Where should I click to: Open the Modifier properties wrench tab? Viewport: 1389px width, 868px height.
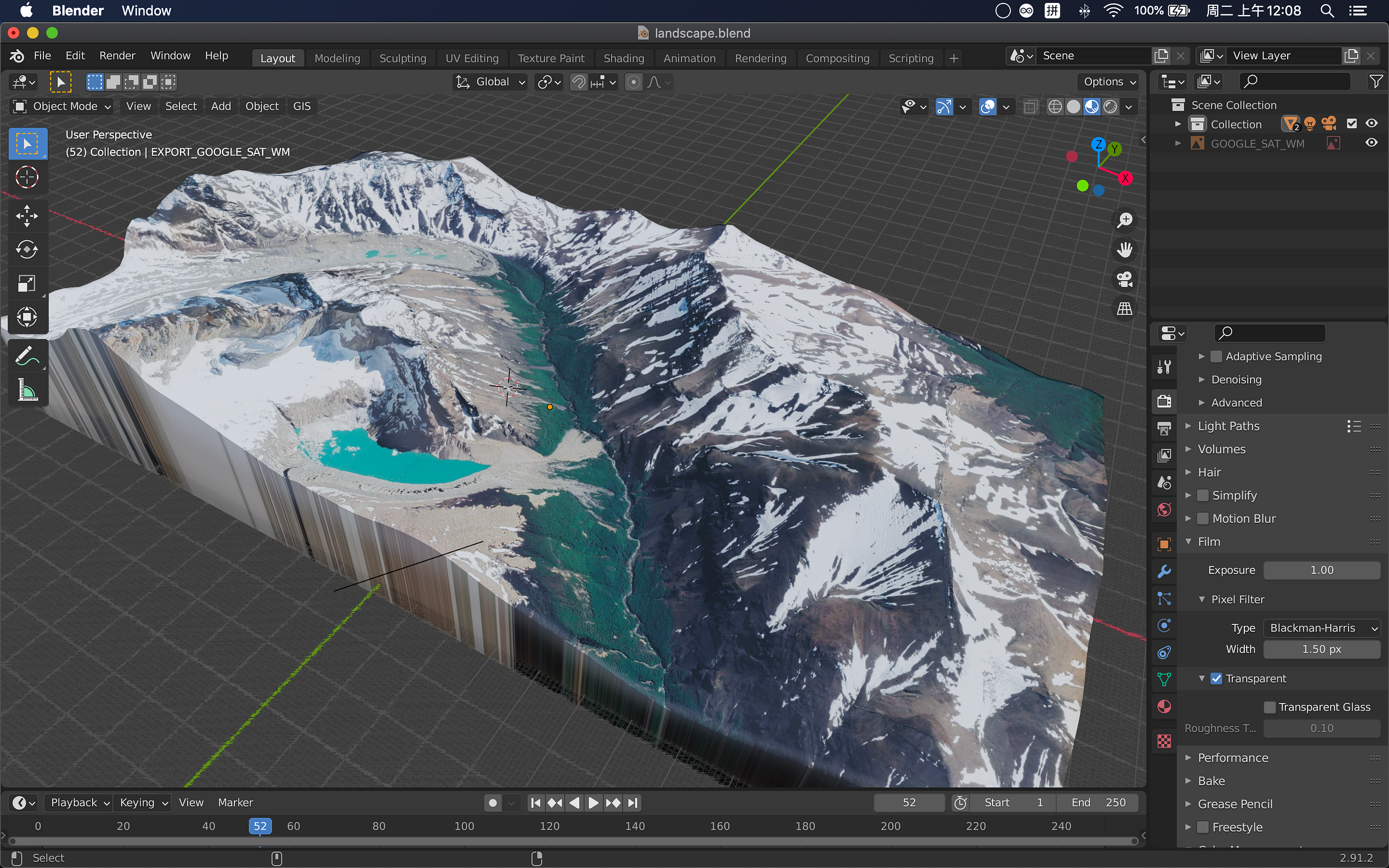click(x=1164, y=571)
